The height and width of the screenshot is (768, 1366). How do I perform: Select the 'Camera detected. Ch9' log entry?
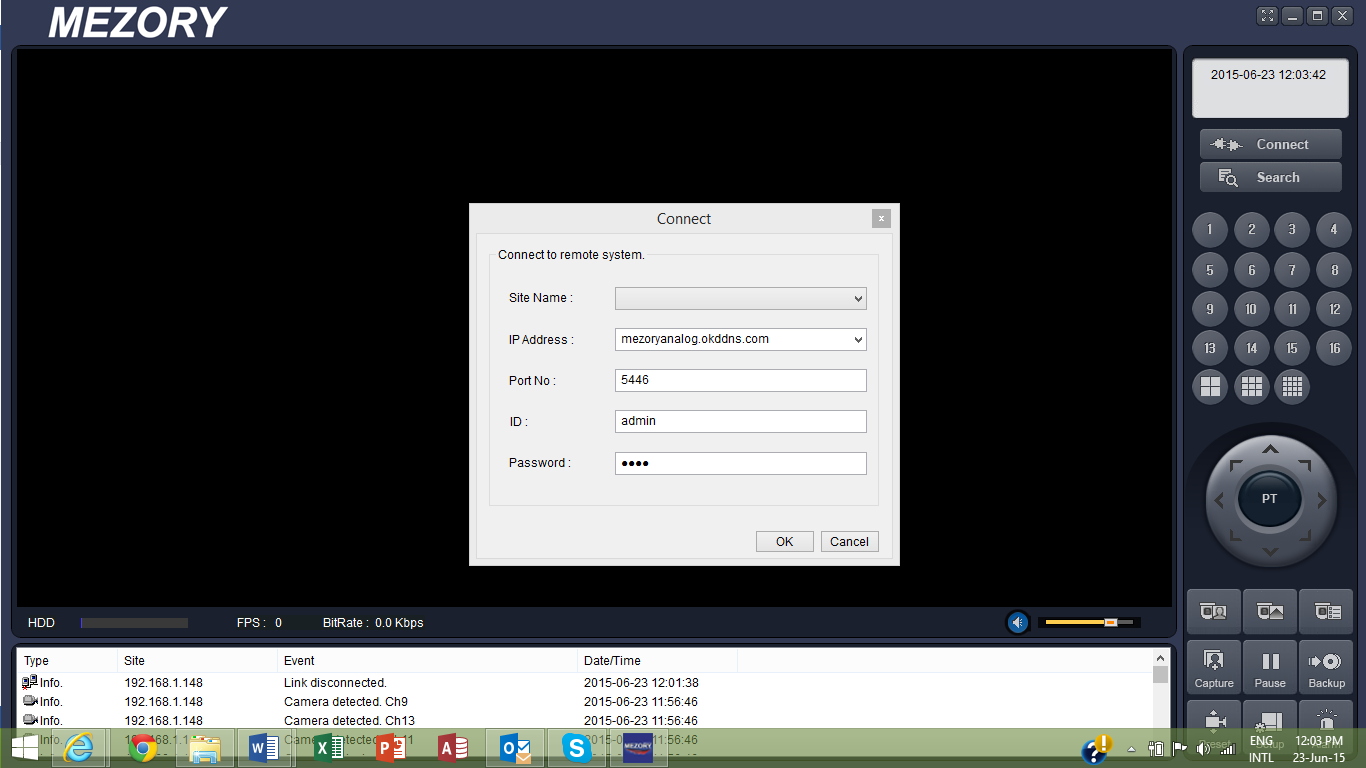[x=585, y=702]
